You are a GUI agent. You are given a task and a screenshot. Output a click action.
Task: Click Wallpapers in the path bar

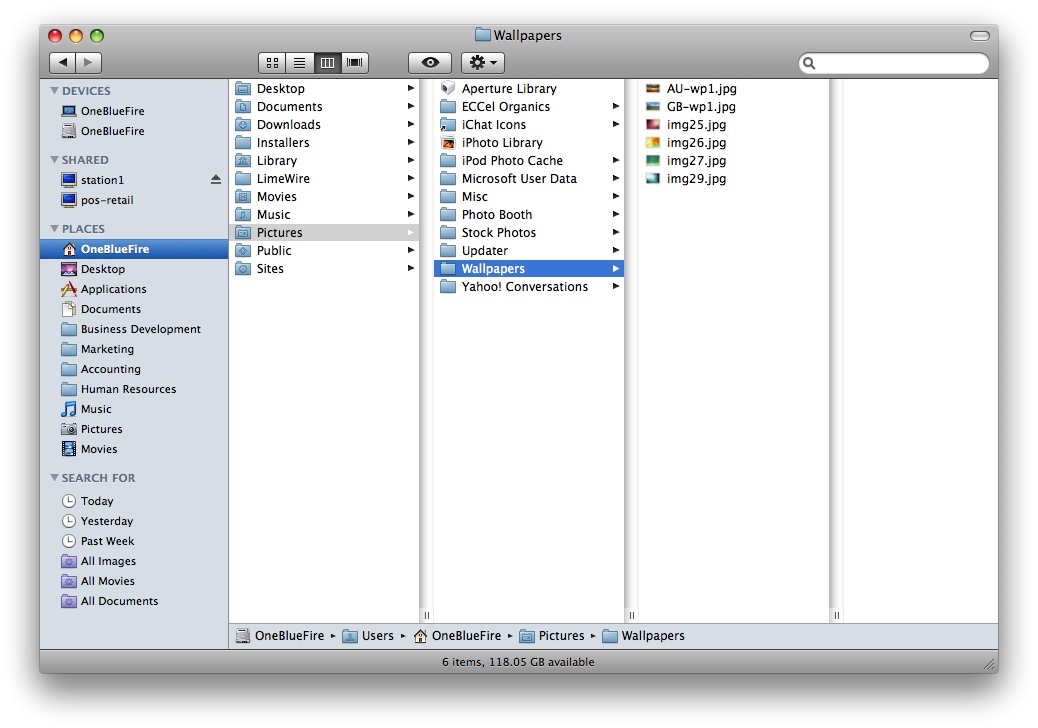click(x=643, y=636)
